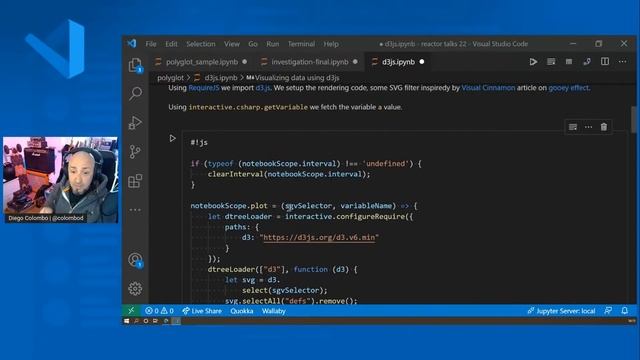Image resolution: width=640 pixels, height=360 pixels.
Task: Open the Go menu
Action: pos(253,44)
